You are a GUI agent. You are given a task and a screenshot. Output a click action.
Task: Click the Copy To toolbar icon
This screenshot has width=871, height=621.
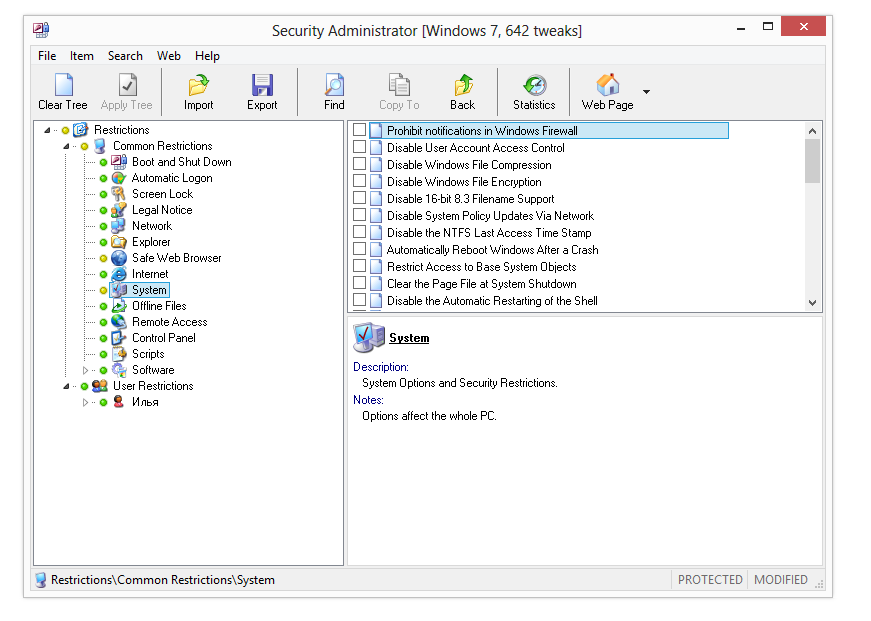(x=399, y=85)
